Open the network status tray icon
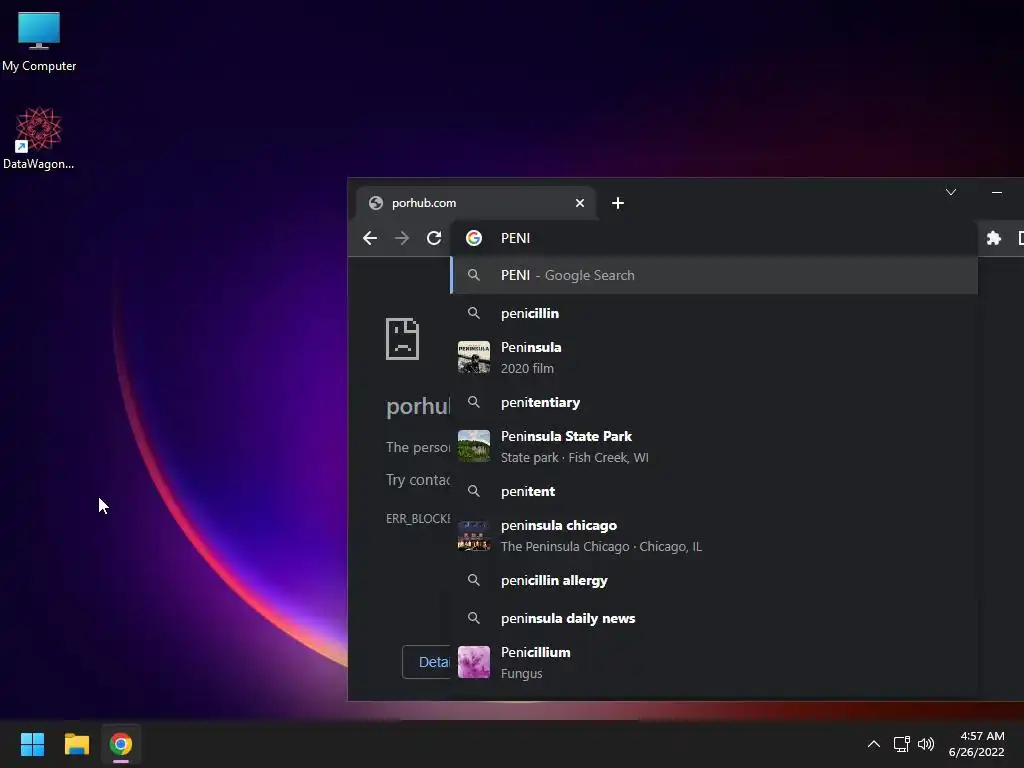Viewport: 1024px width, 768px height. click(902, 744)
